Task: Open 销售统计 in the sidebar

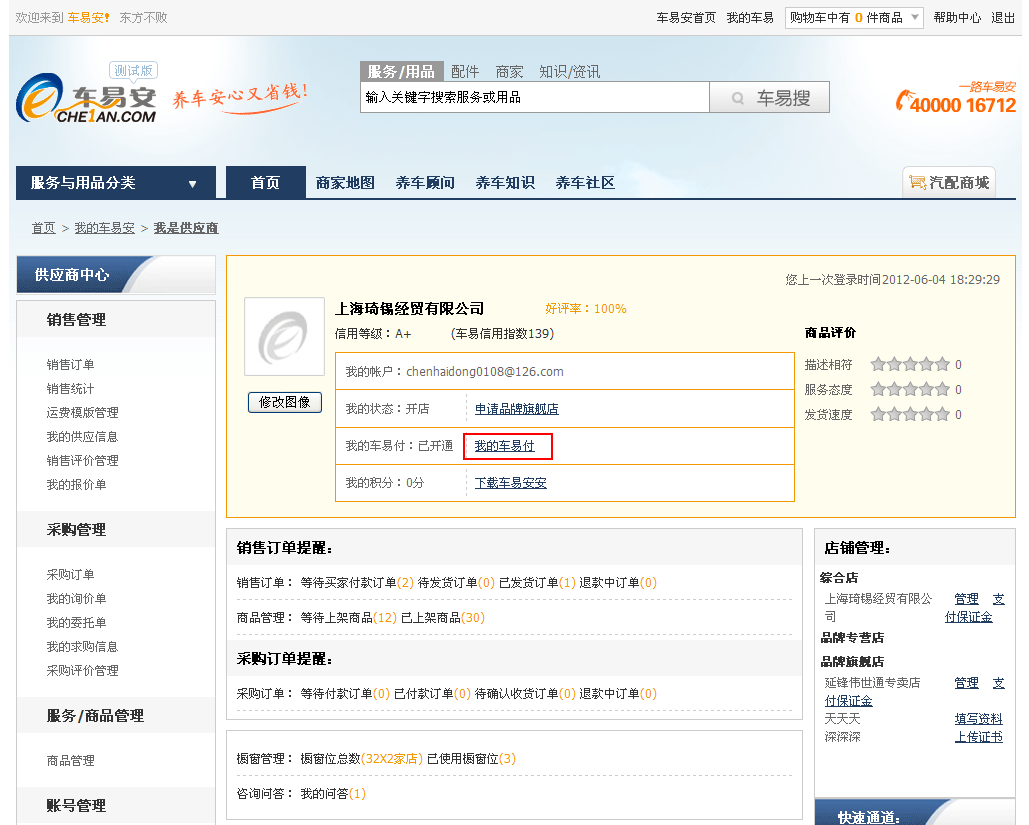Action: 70,389
